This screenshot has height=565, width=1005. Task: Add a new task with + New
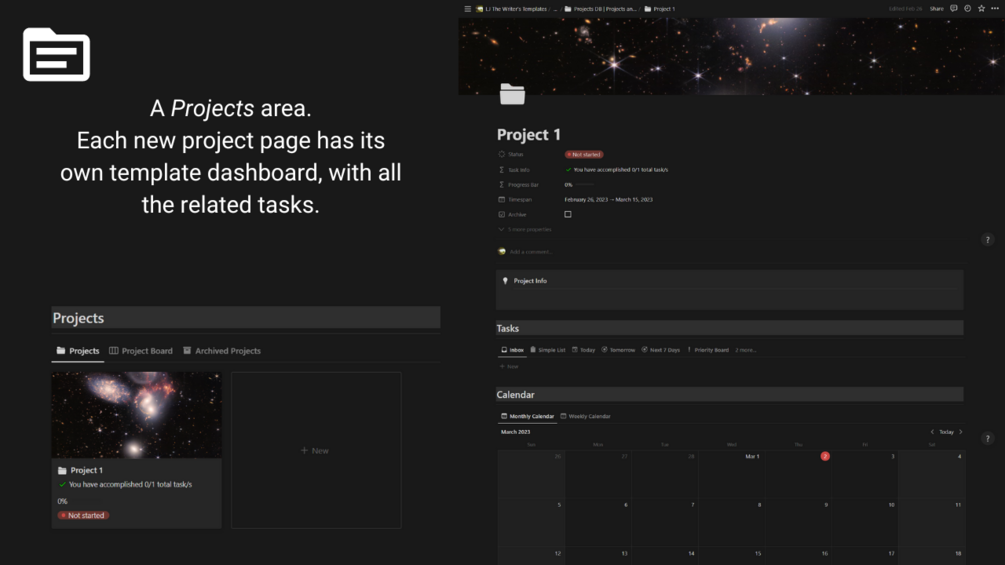[x=509, y=366]
